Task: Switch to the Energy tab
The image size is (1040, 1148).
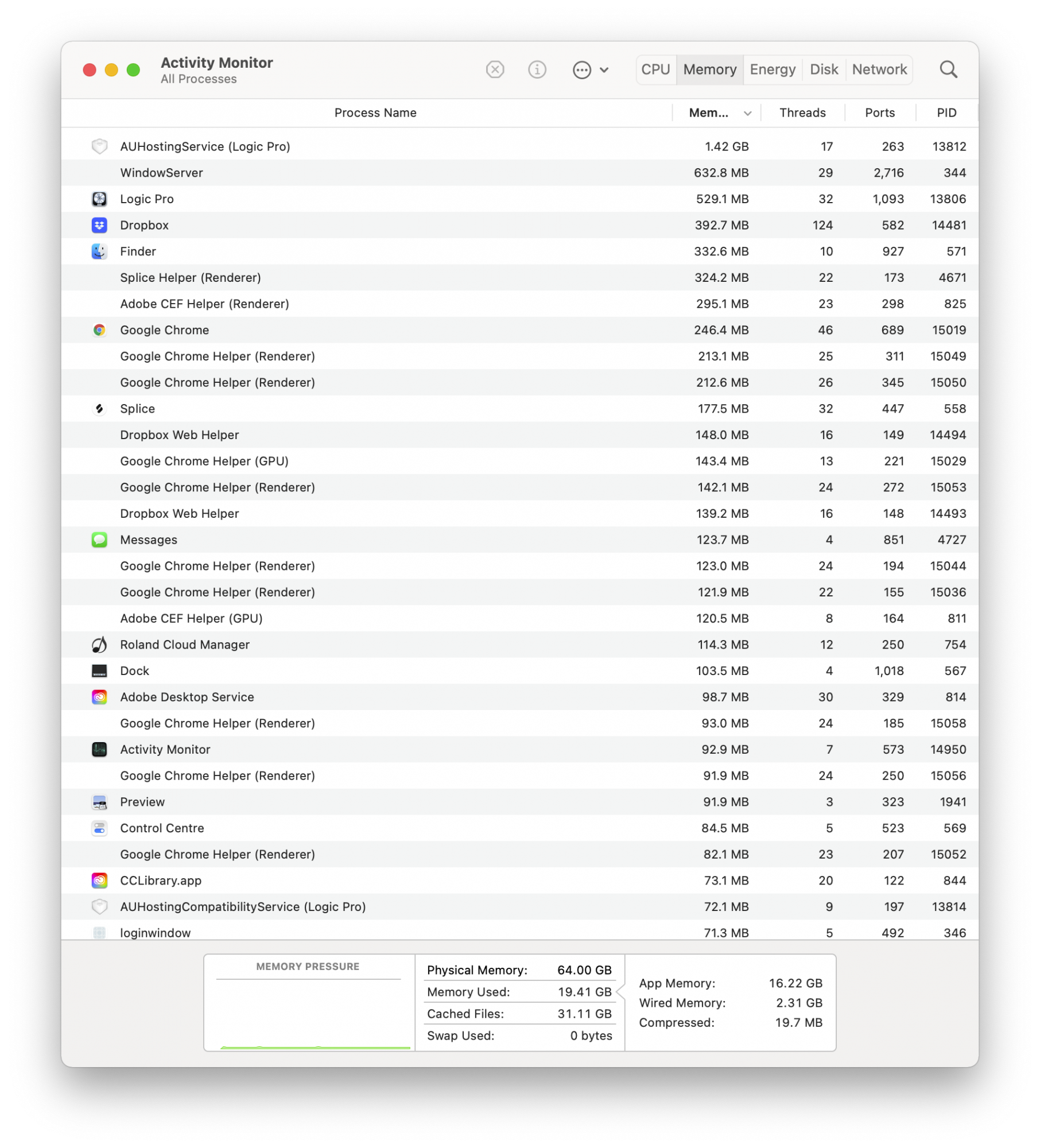Action: click(772, 69)
